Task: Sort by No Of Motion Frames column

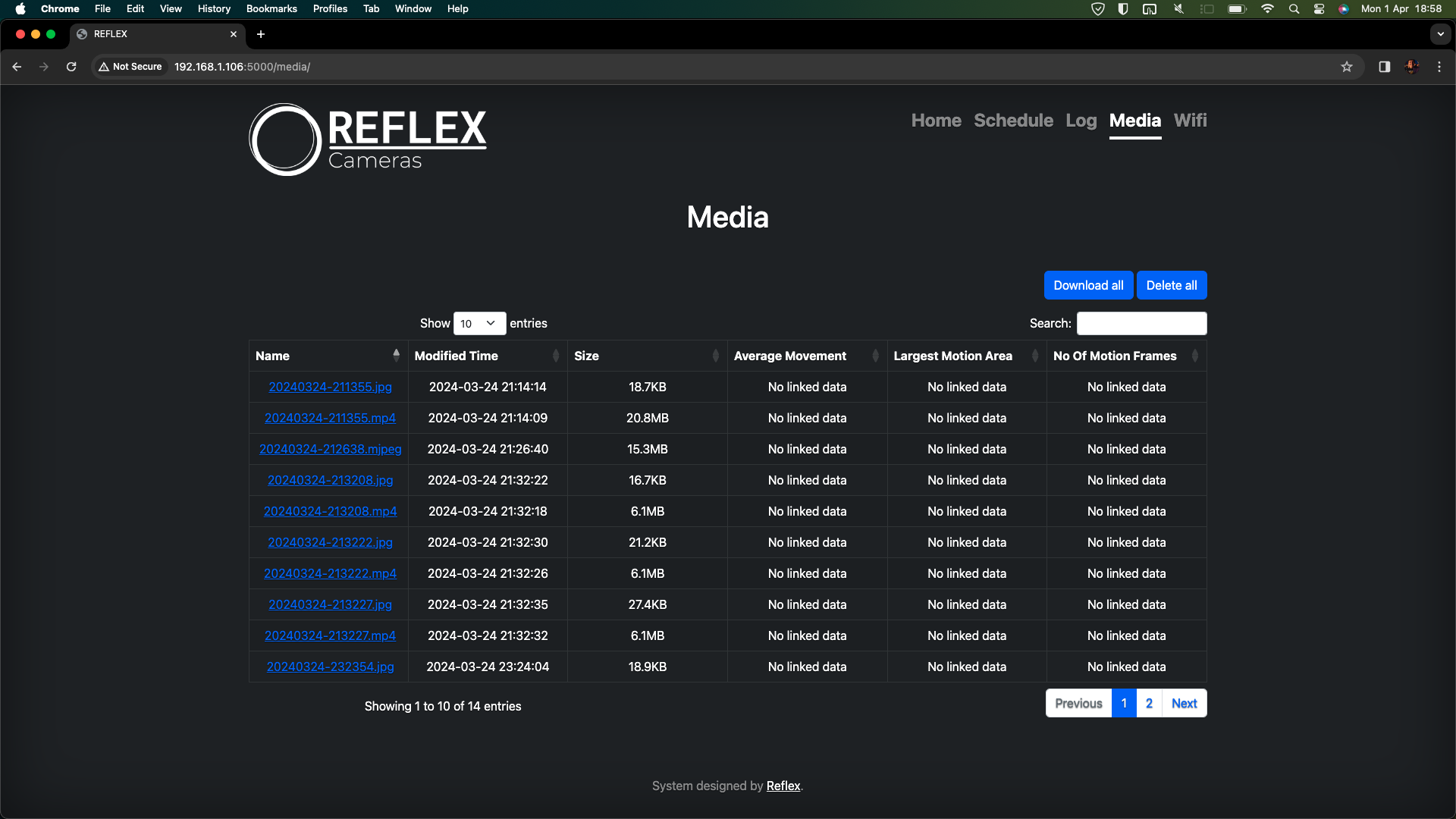Action: (x=1126, y=356)
